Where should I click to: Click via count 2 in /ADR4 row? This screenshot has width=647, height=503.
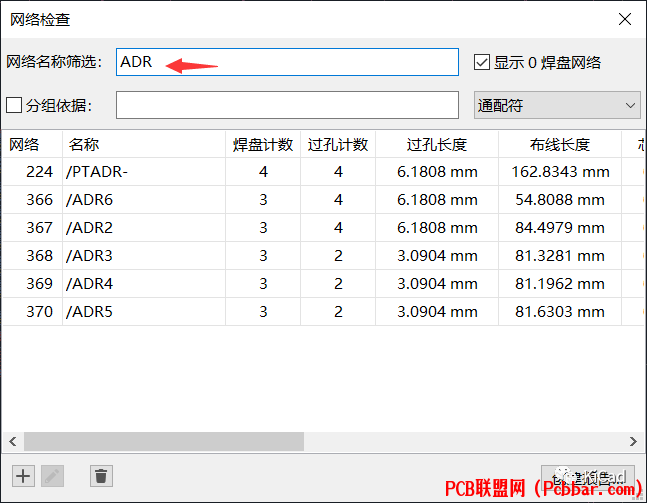coord(338,284)
